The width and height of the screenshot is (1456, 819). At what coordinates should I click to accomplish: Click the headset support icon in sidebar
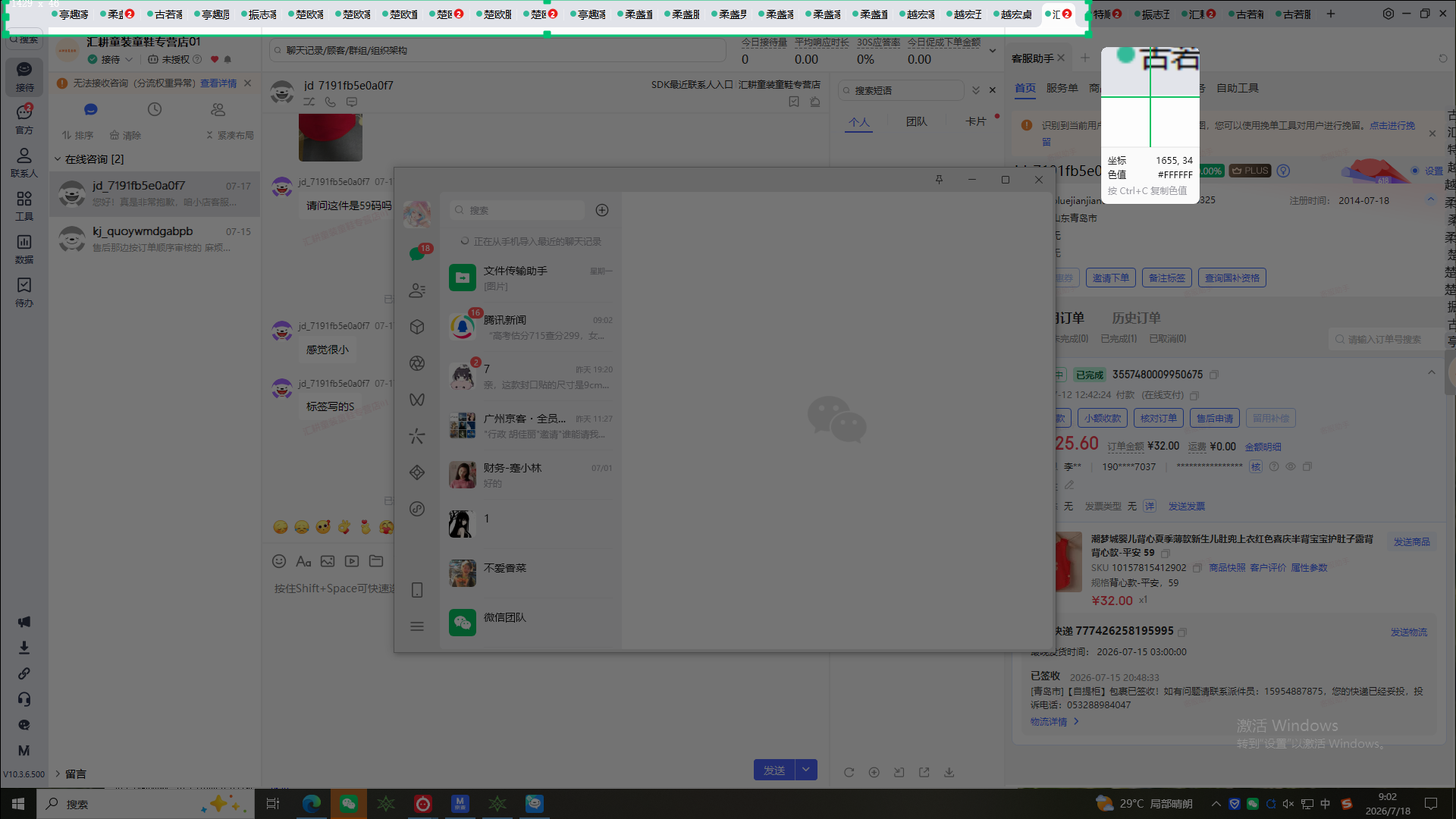point(24,699)
